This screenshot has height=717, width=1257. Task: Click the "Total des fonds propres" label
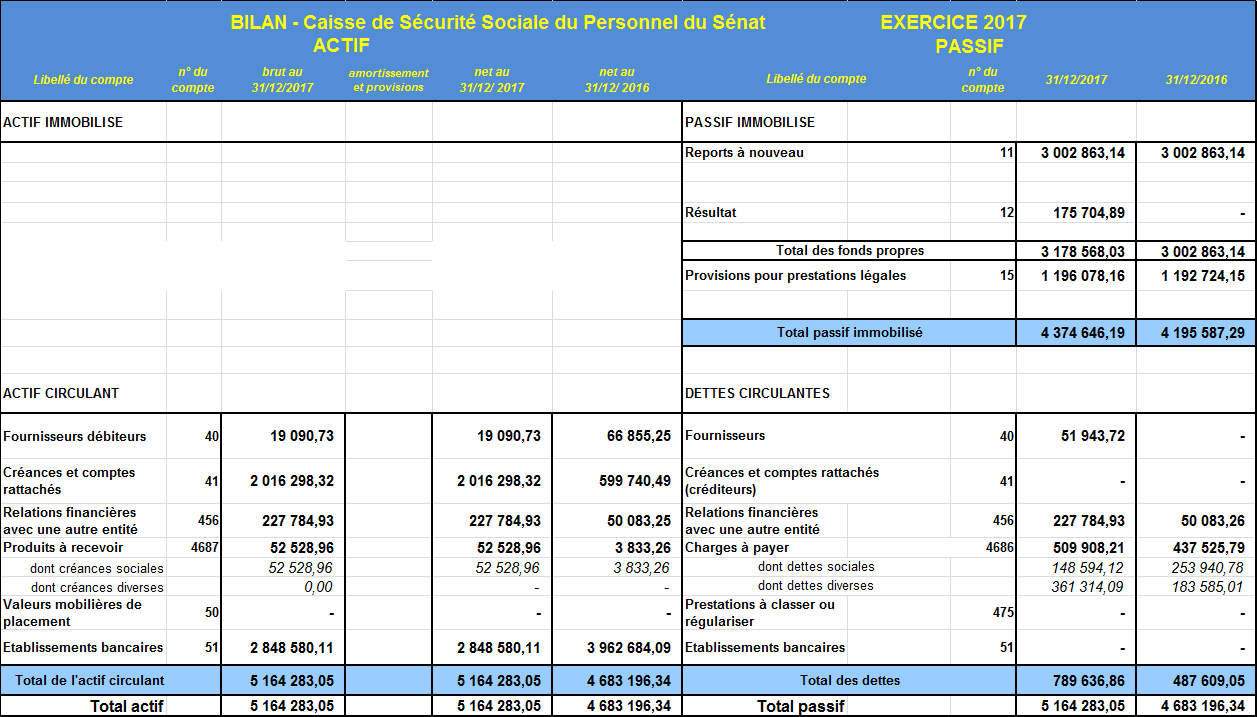tap(849, 251)
